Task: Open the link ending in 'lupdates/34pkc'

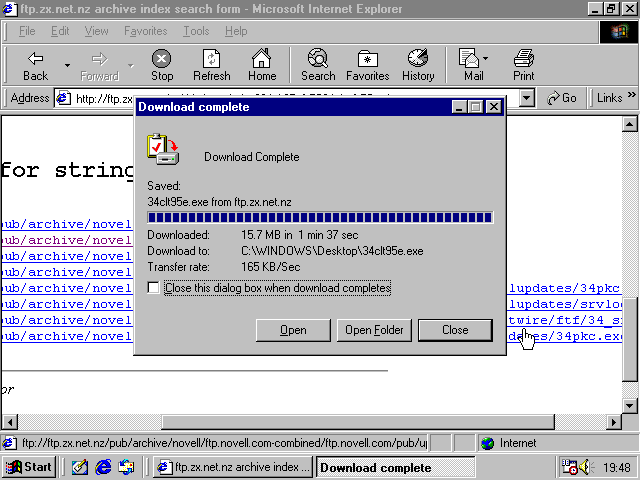Action: point(564,288)
